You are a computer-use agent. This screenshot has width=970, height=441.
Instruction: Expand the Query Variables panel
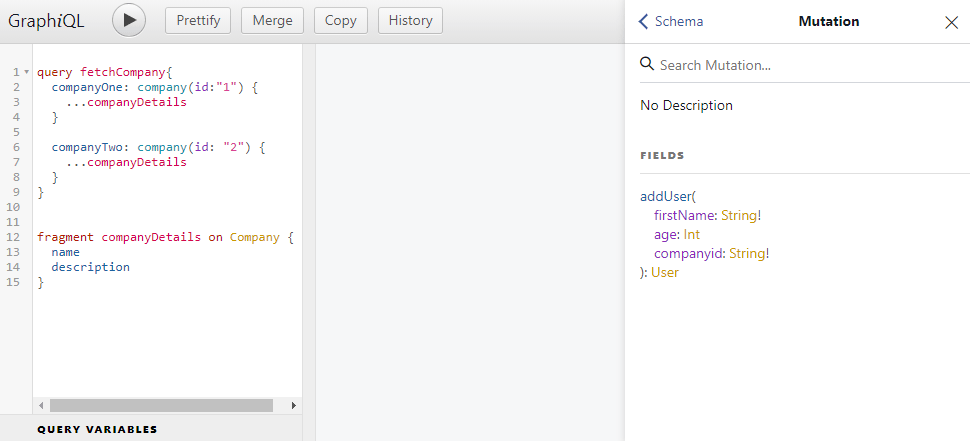click(97, 429)
